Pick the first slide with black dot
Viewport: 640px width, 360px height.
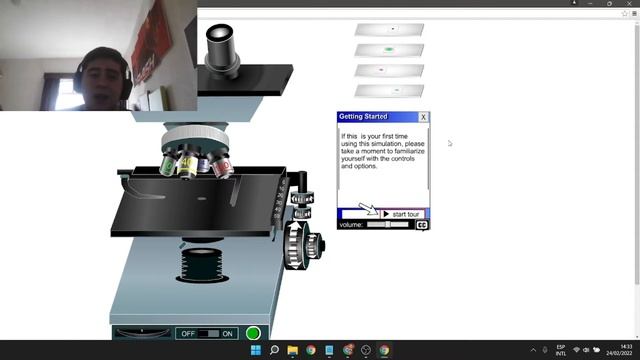389,29
